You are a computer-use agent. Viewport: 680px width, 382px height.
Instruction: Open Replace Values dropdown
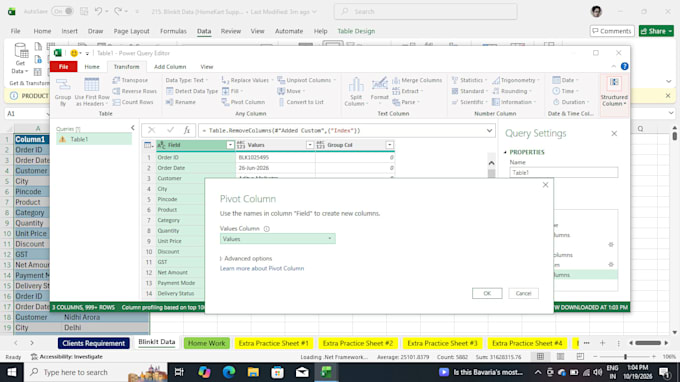point(247,80)
